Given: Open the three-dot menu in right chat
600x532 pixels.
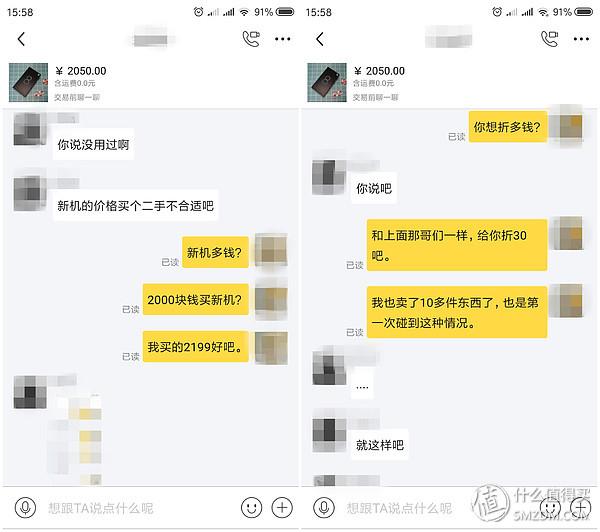Looking at the screenshot, I should pos(581,39).
